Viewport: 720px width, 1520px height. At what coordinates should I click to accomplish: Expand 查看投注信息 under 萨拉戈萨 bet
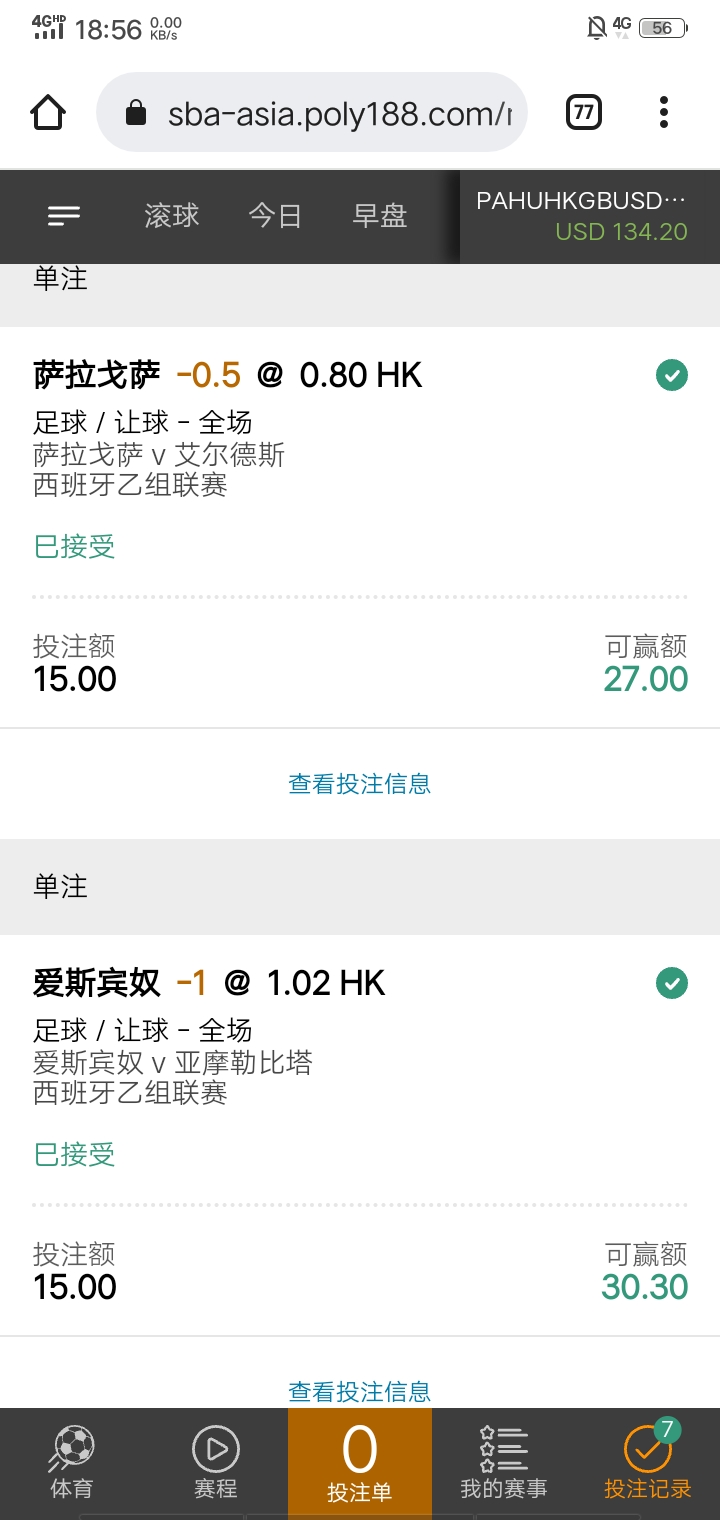click(x=360, y=783)
